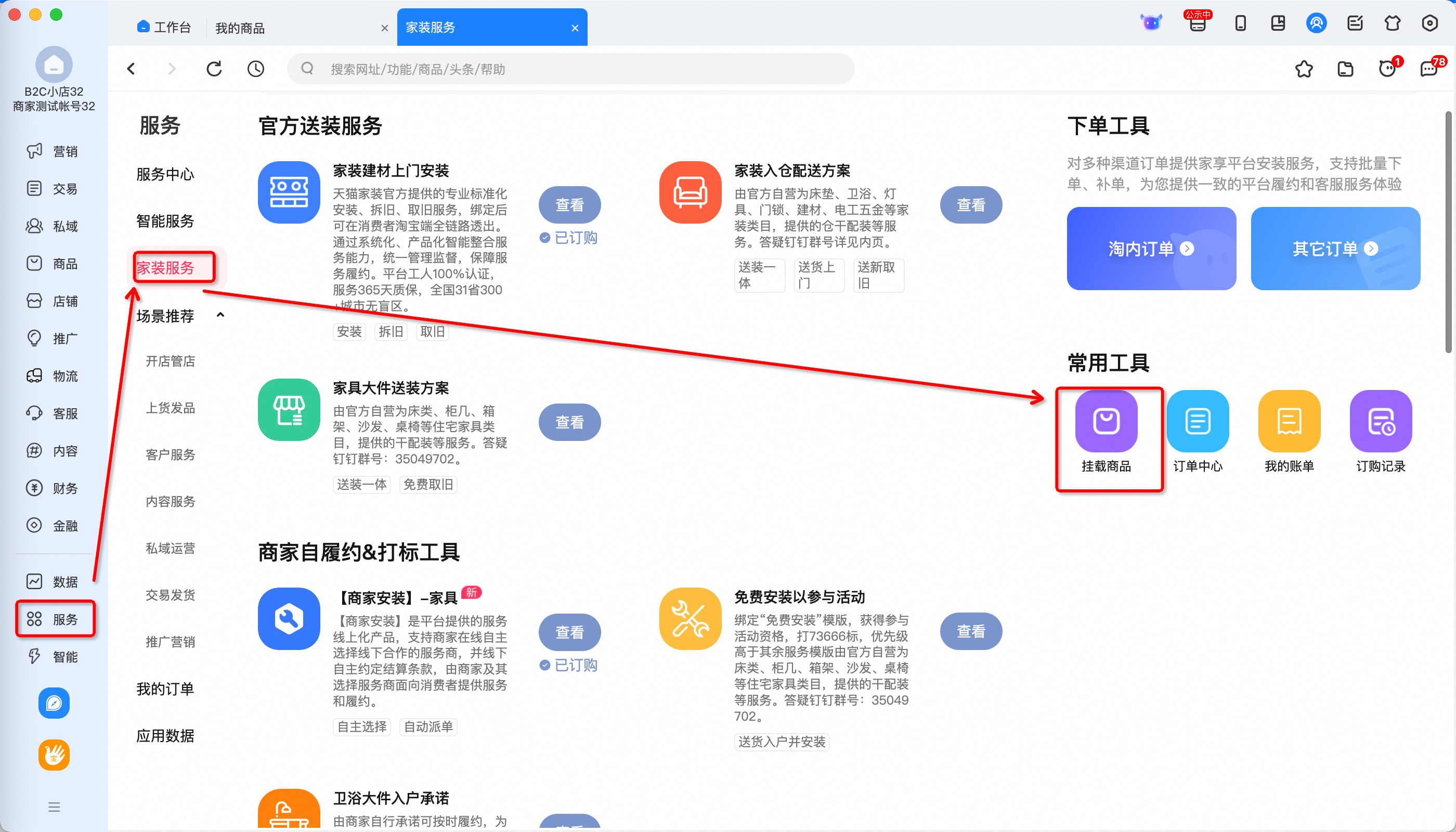Collapse the 场景推荐 section chevron
1456x832 pixels.
pyautogui.click(x=220, y=315)
